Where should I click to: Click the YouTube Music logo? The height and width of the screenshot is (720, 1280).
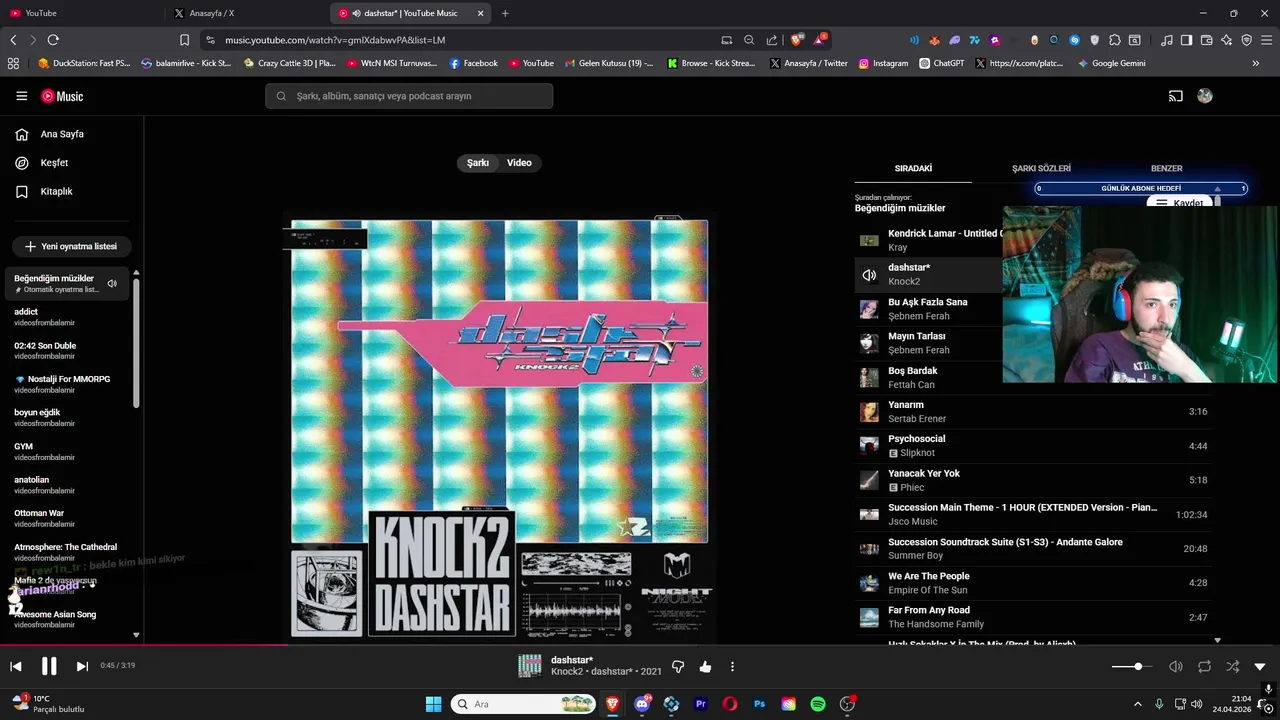coord(62,96)
